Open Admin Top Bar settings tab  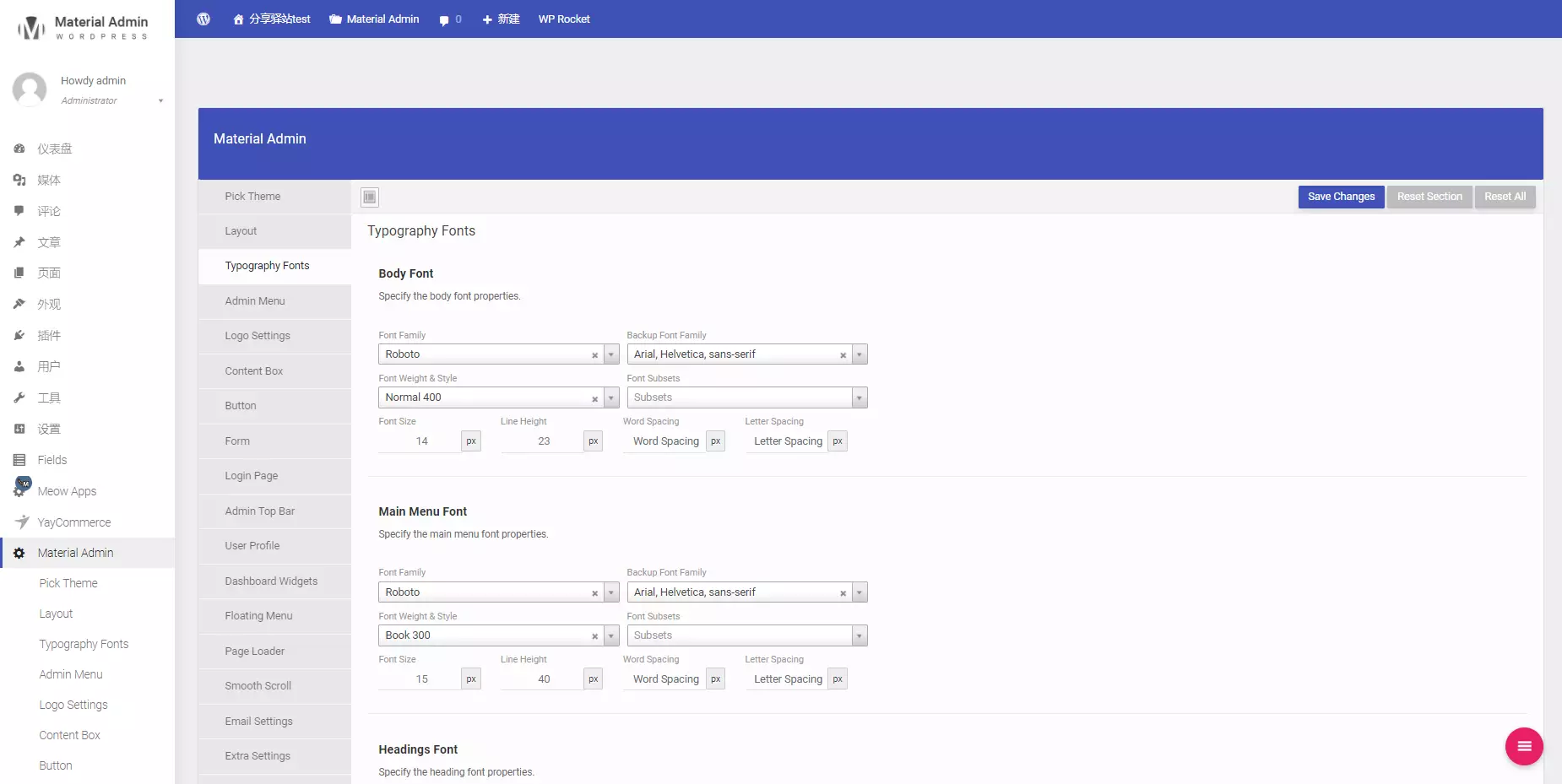point(274,511)
